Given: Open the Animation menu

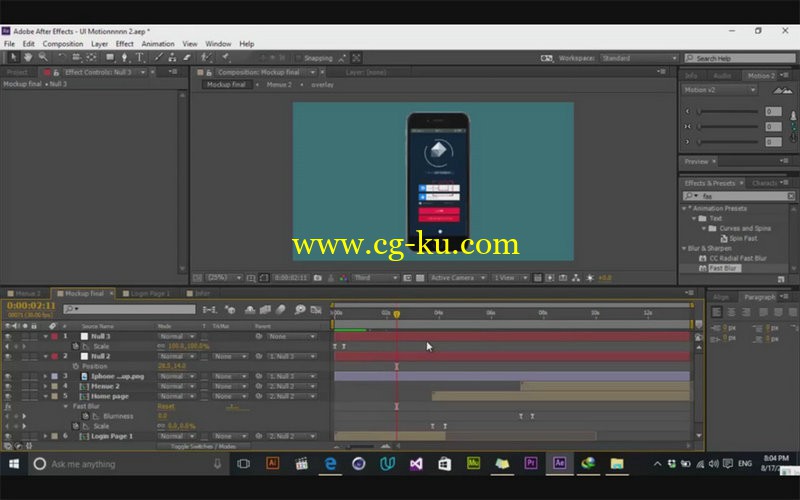Looking at the screenshot, I should (158, 44).
